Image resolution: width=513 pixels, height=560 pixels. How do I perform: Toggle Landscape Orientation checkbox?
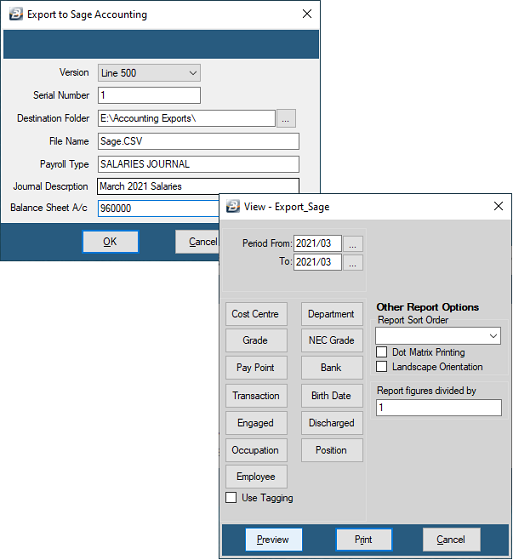click(x=382, y=367)
